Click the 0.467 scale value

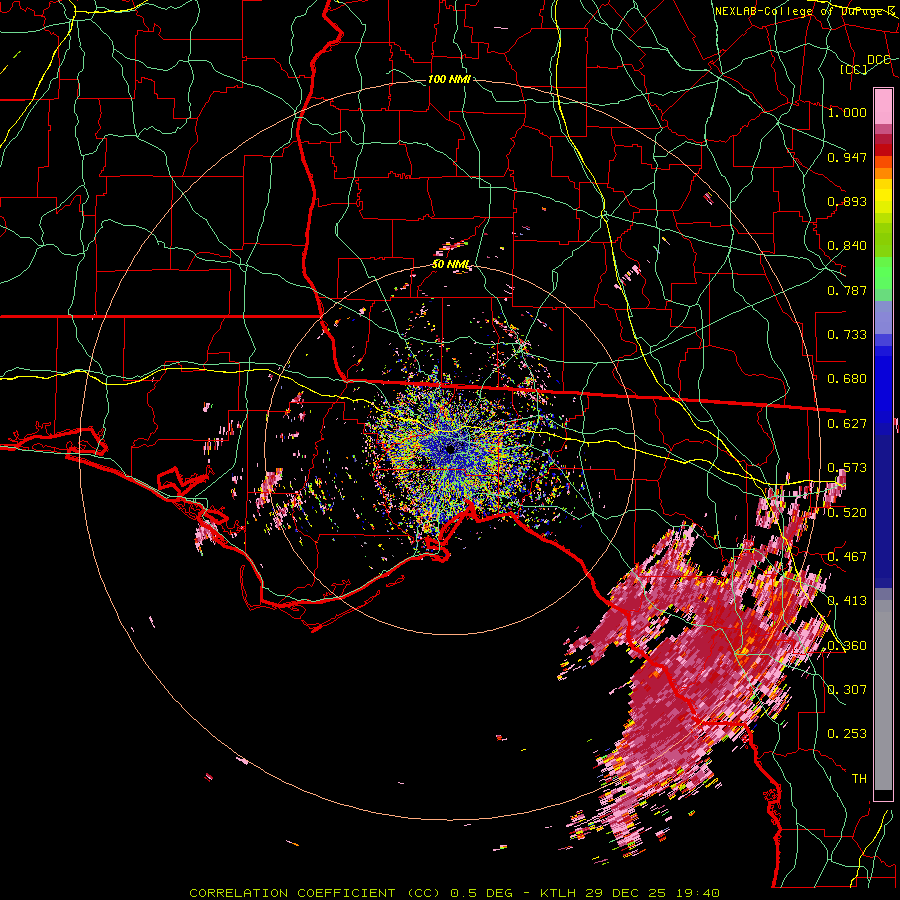coord(847,557)
